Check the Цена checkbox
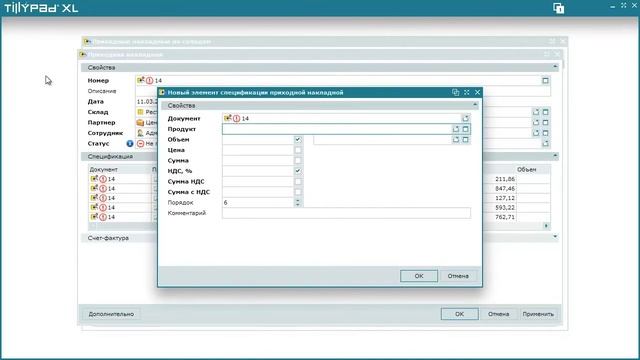 coord(298,150)
